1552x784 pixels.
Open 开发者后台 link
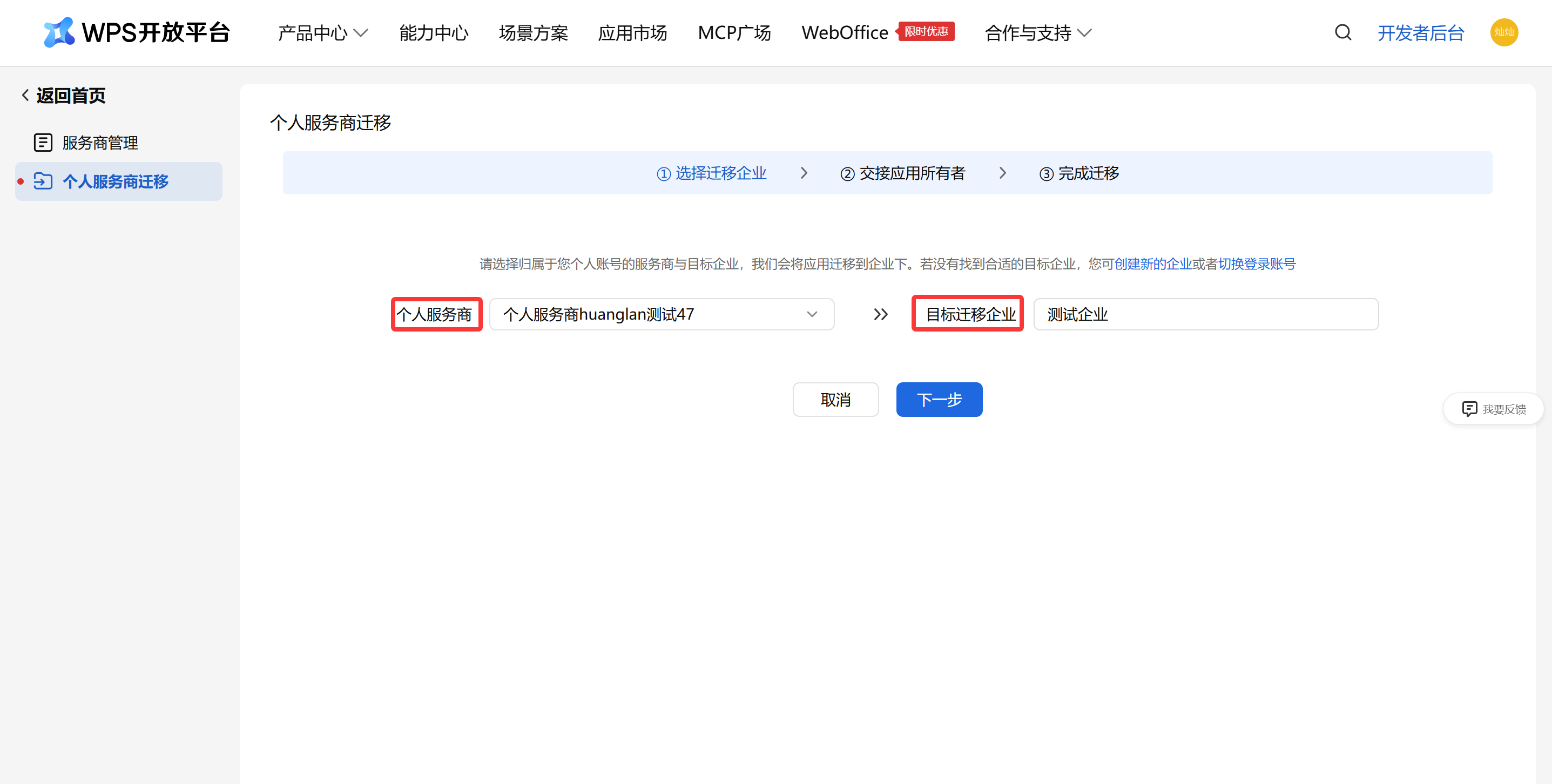1420,32
